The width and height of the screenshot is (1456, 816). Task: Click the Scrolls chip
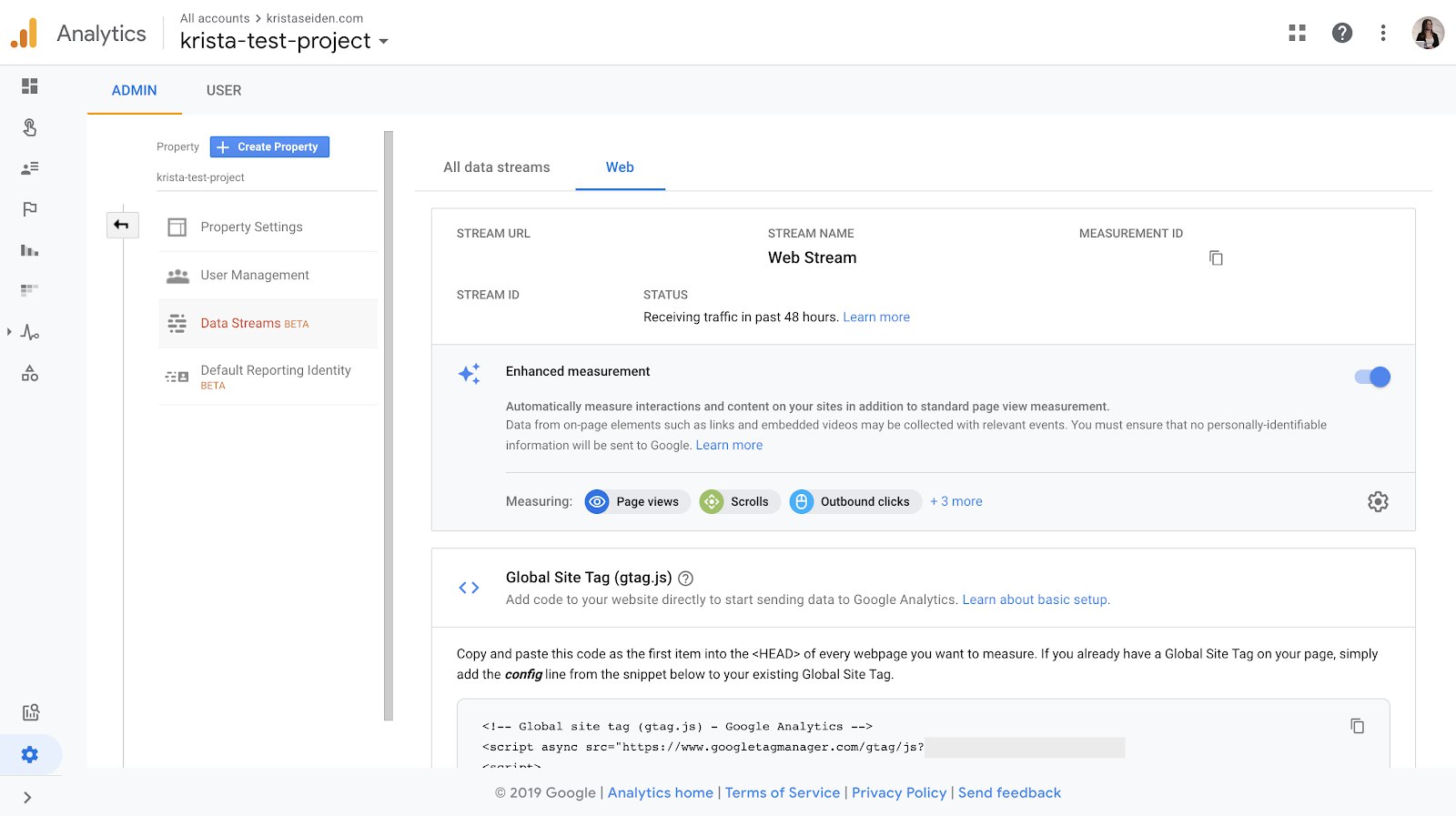tap(740, 502)
